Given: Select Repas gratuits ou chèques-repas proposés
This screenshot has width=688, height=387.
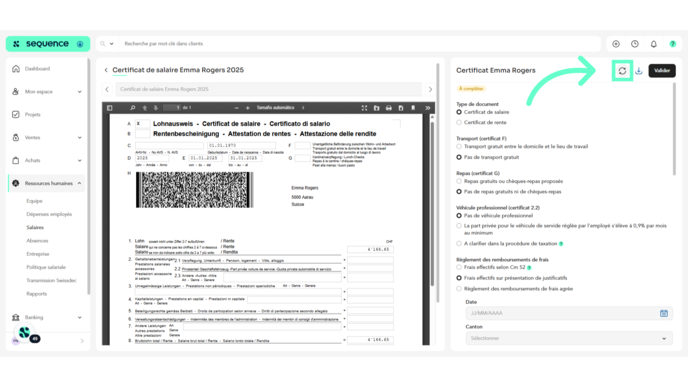Looking at the screenshot, I should click(x=459, y=181).
